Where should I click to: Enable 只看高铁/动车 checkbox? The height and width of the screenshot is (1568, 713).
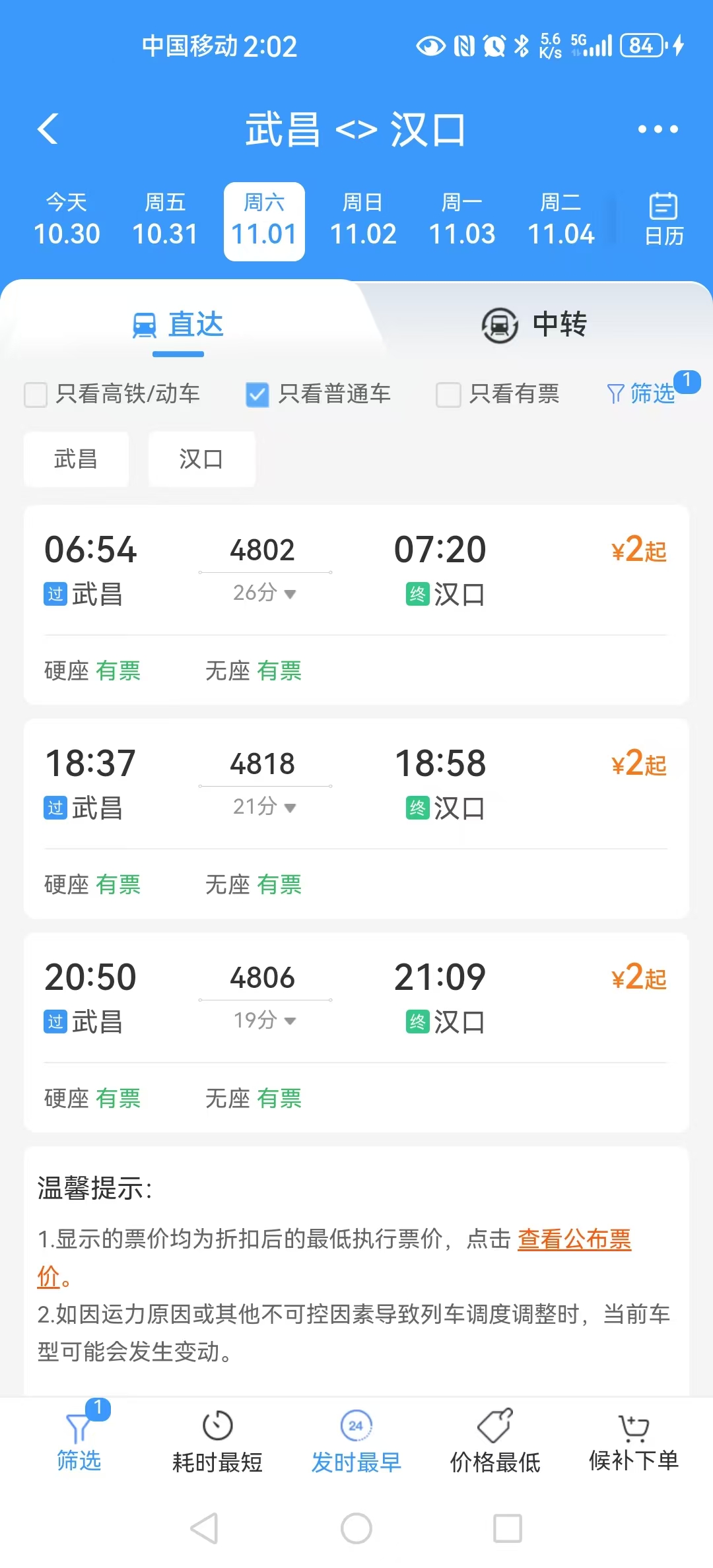click(36, 395)
